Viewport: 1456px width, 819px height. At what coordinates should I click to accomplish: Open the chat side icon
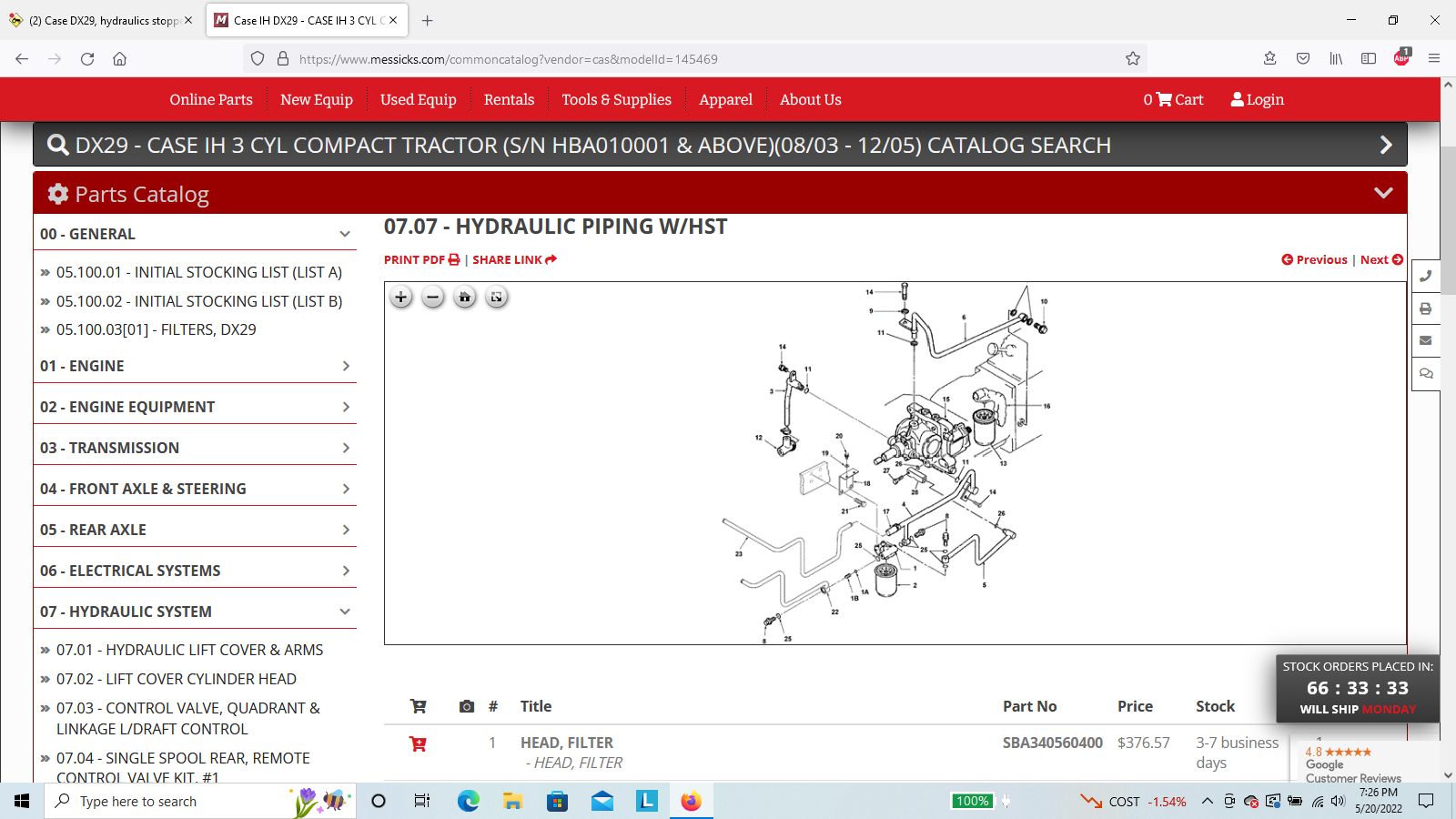[1426, 373]
